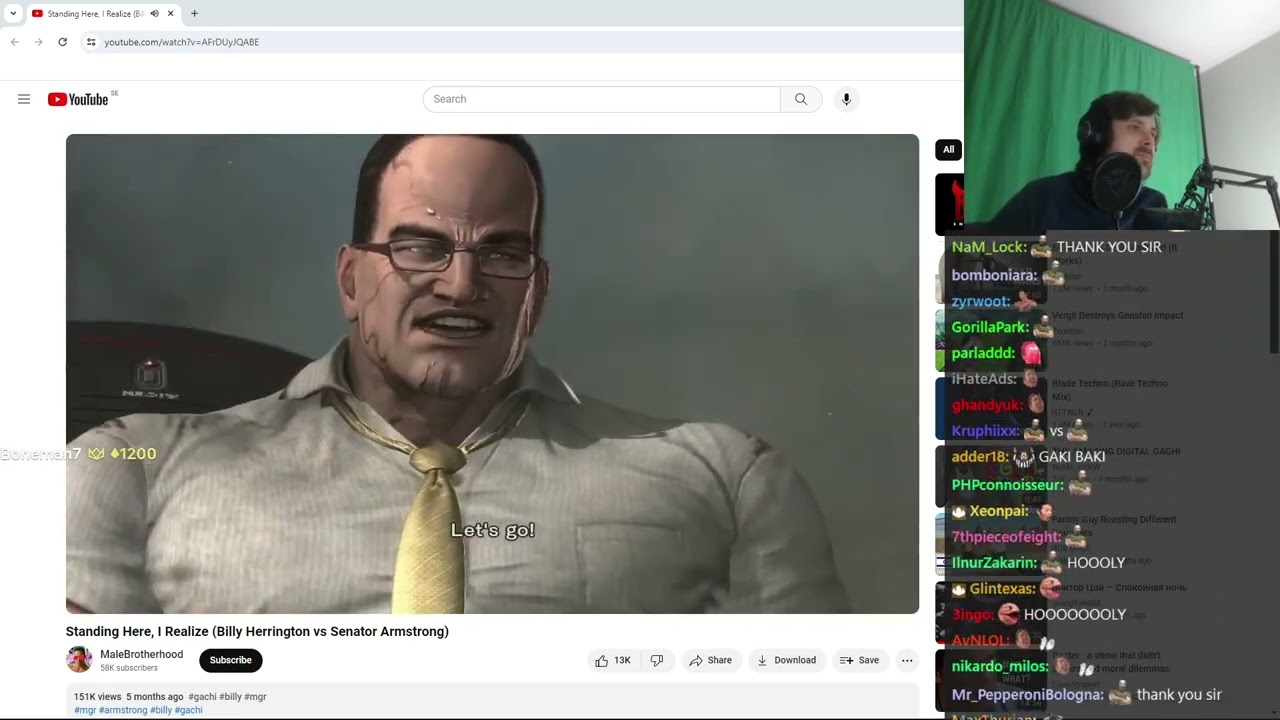Screen dimensions: 1280x720
Task: Go to the YouTube home logo
Action: (78, 99)
